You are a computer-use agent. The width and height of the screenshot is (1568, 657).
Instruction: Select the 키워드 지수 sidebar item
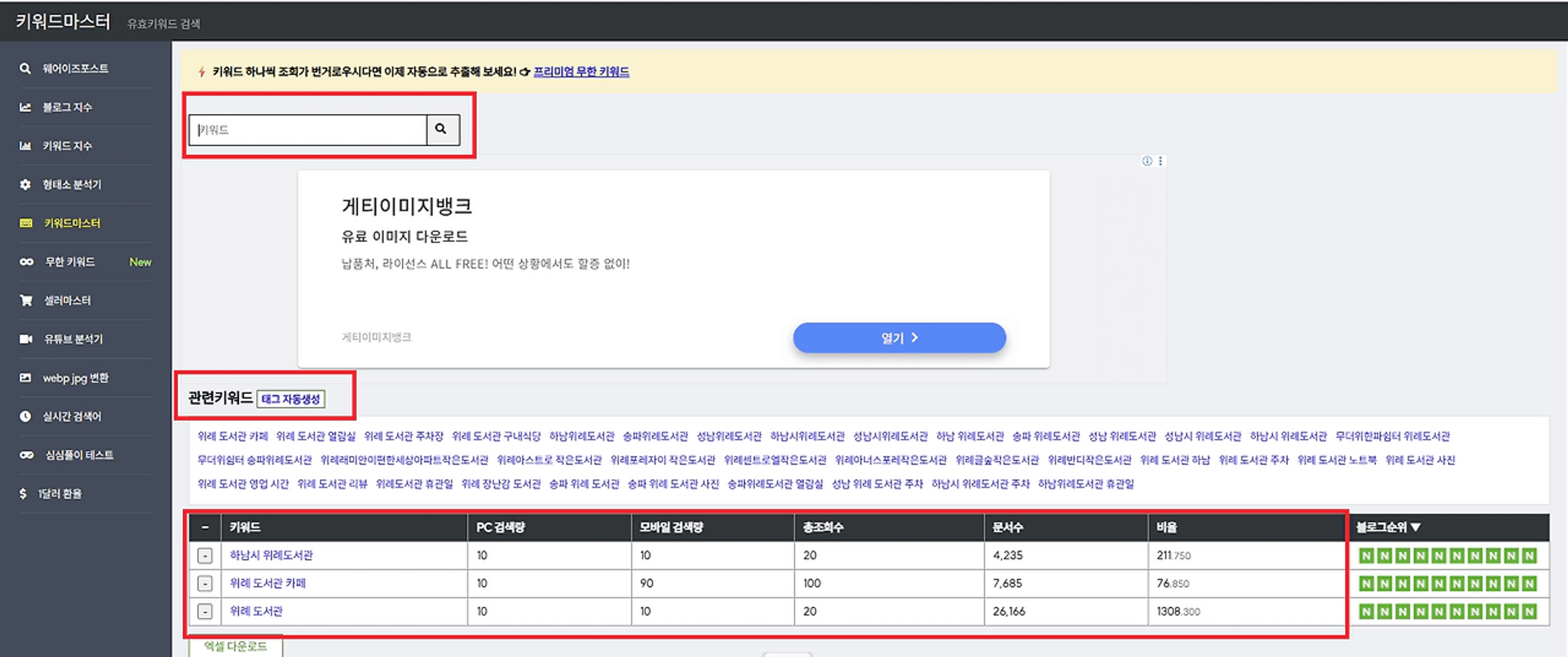67,145
